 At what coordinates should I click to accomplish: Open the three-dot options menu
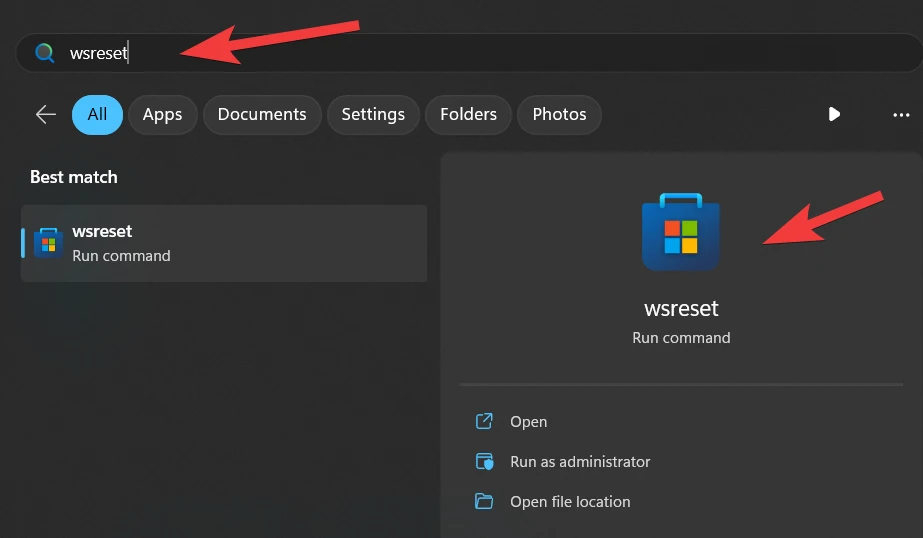click(x=901, y=115)
